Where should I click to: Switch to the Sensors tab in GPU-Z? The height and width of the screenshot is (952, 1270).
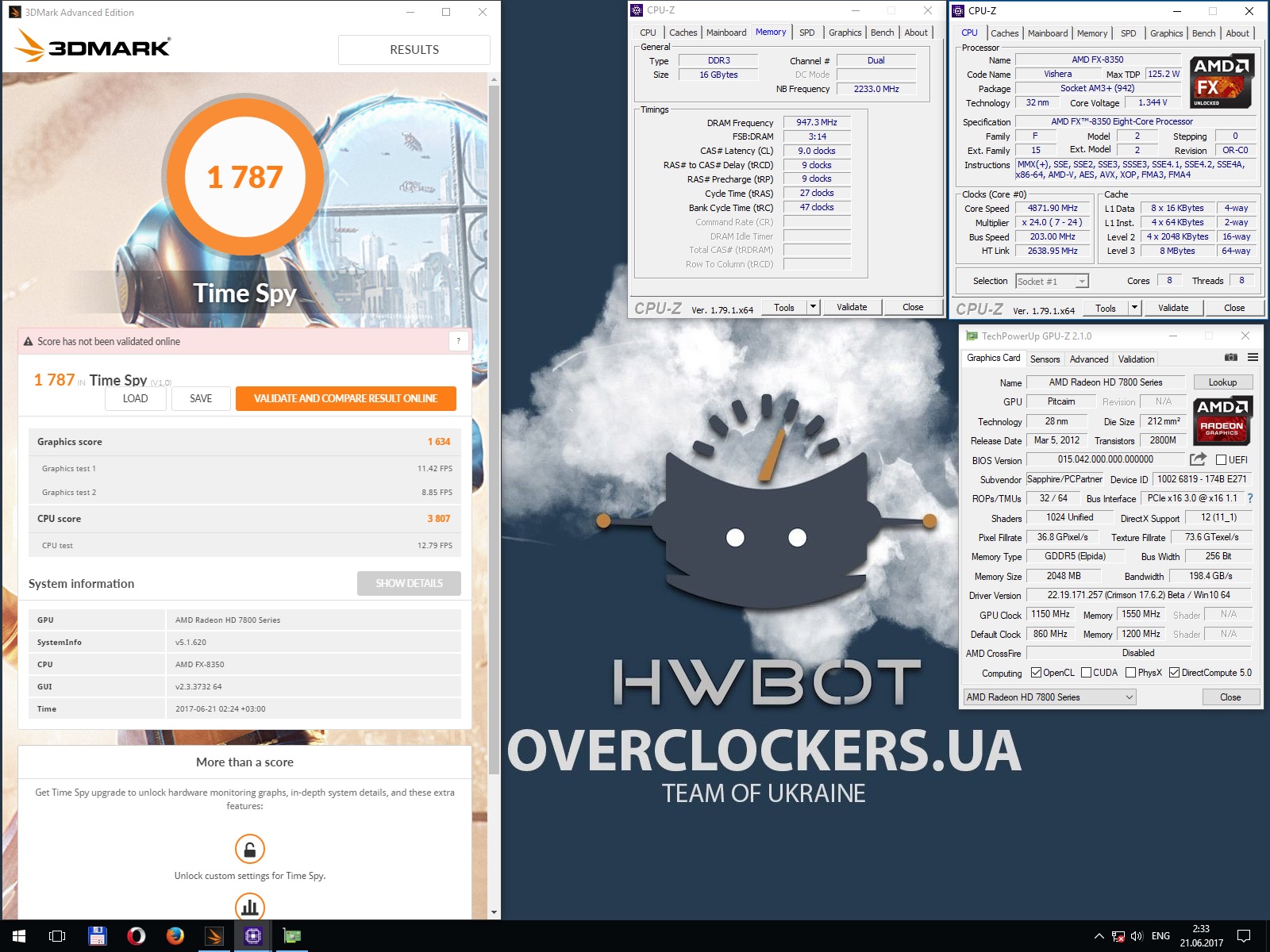tap(1045, 359)
